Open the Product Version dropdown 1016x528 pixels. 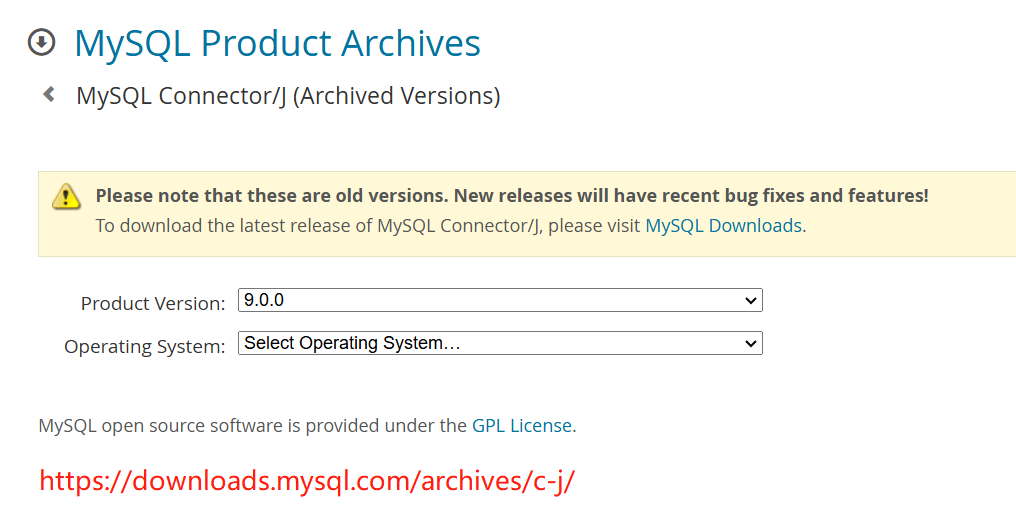point(500,300)
